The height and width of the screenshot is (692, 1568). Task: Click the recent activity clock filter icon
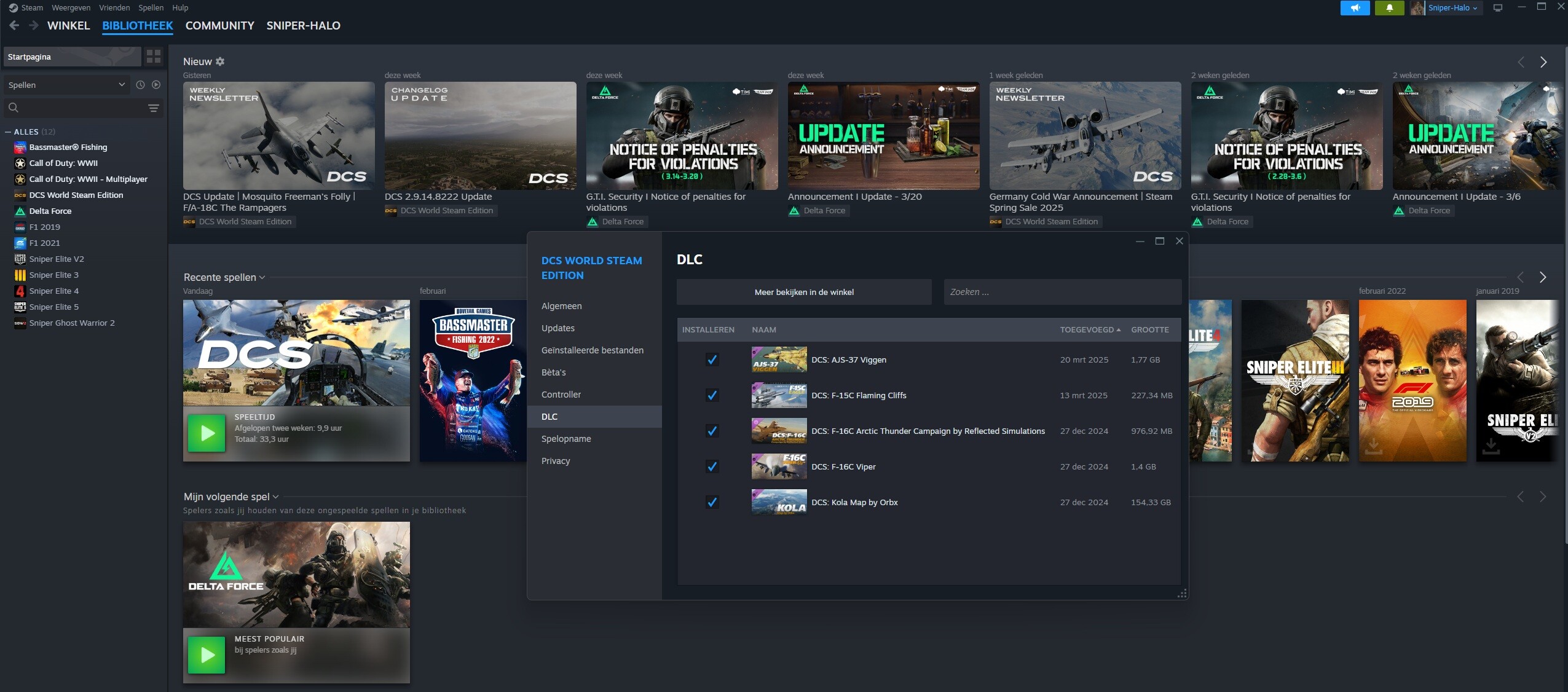[140, 85]
